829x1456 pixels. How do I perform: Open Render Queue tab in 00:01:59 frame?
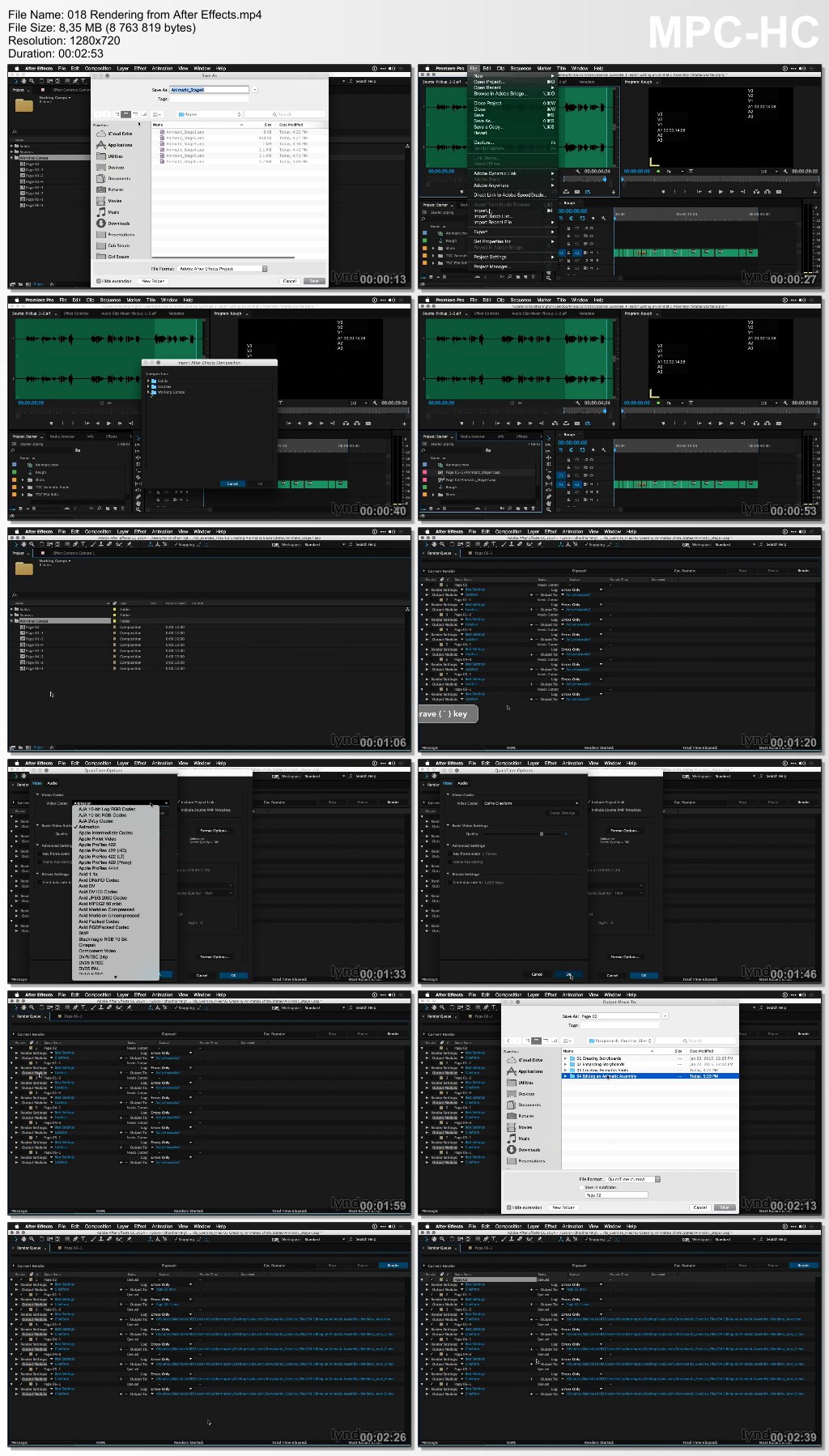pyautogui.click(x=28, y=1016)
